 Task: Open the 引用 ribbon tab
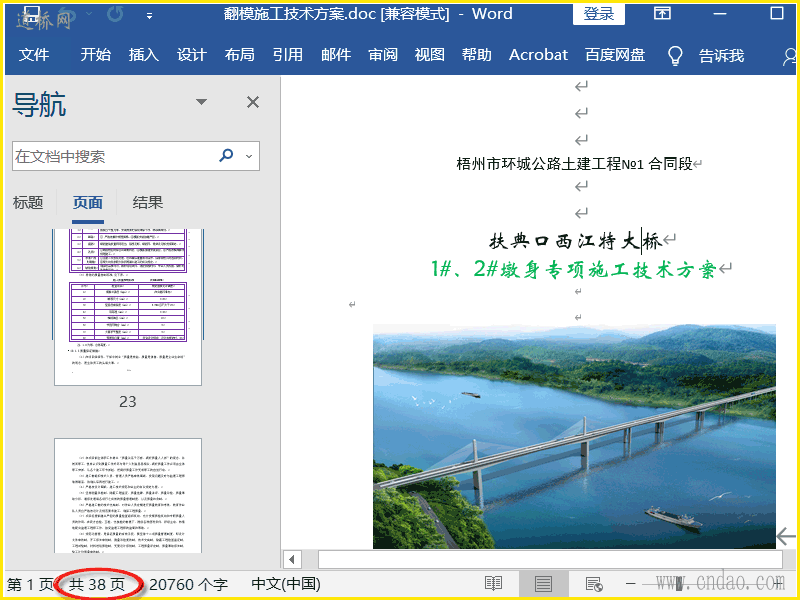(287, 55)
